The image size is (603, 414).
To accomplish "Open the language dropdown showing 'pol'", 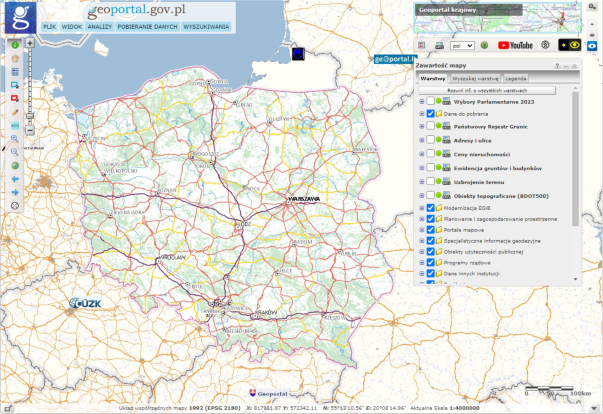I will (x=462, y=45).
